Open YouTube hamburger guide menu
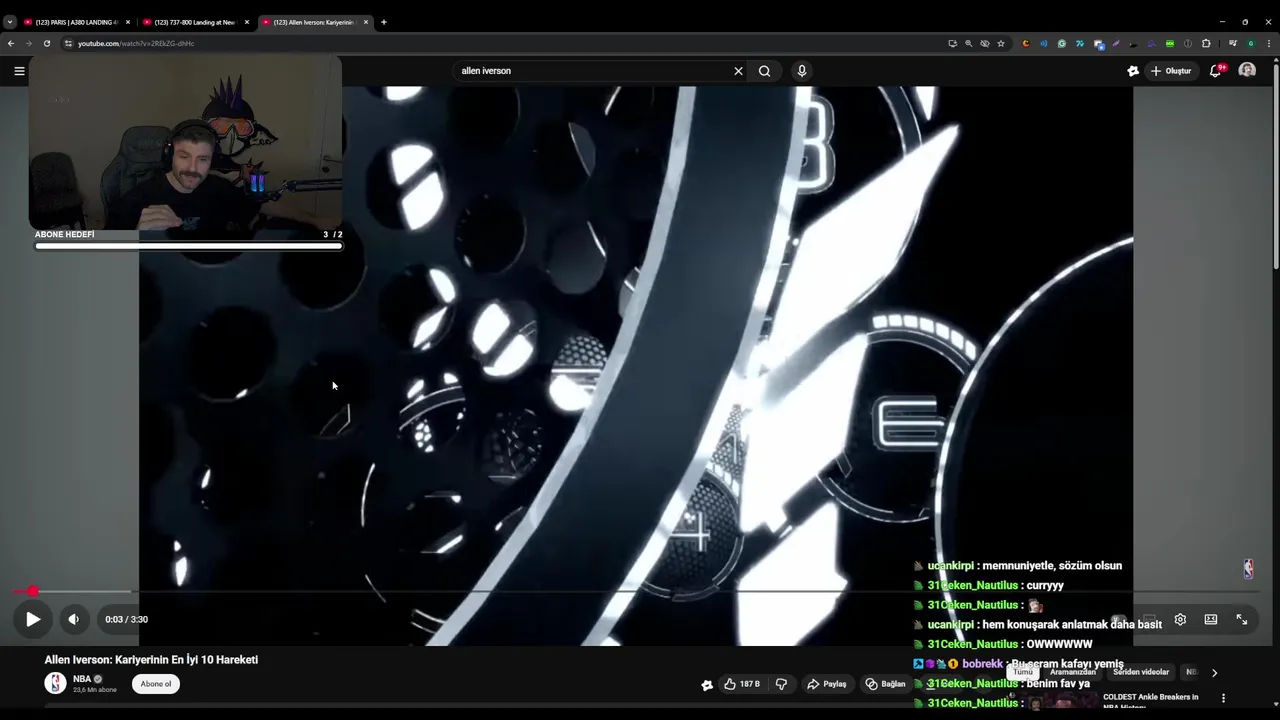Screen dimensions: 1280x720 (x=19, y=71)
